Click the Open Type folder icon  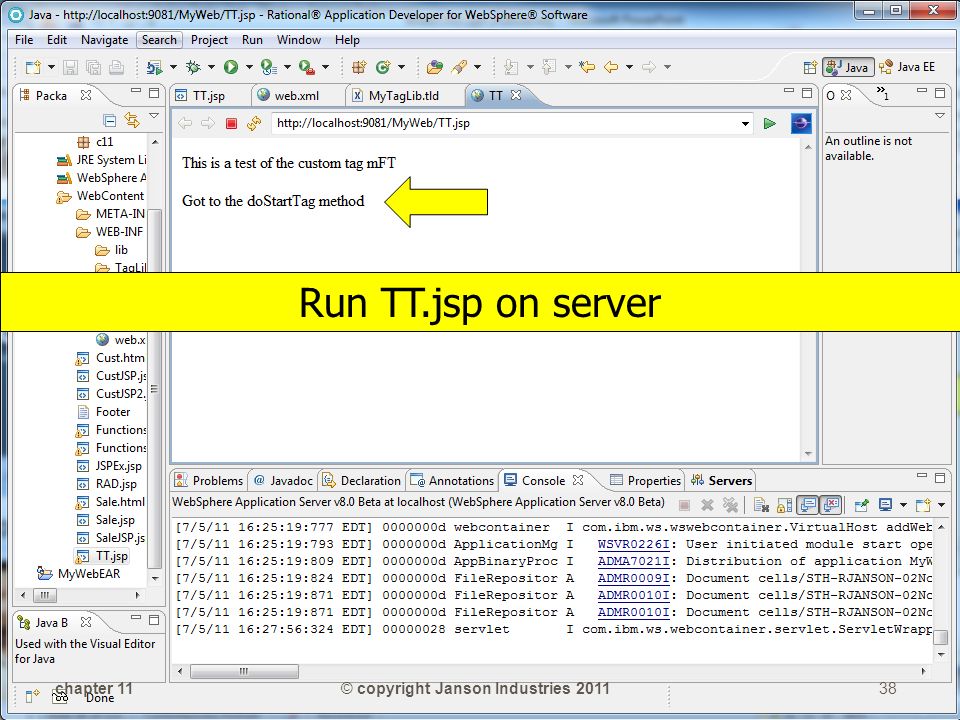(x=435, y=67)
